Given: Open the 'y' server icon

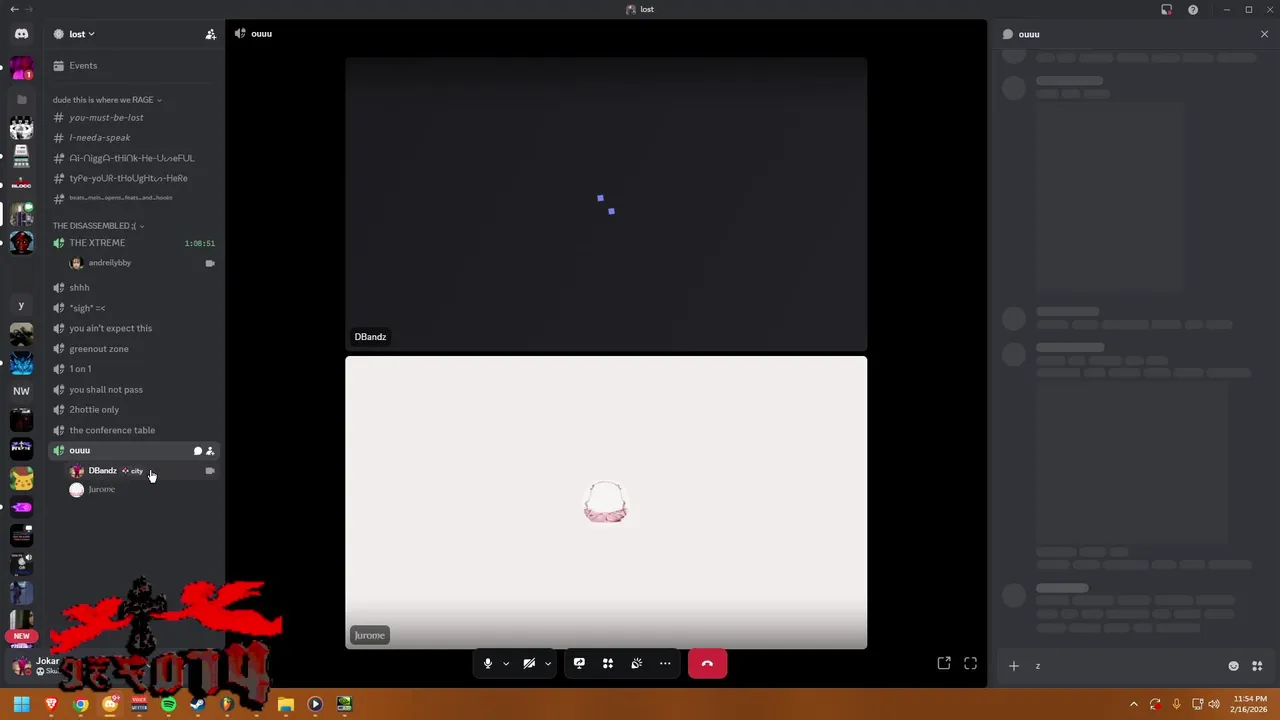Looking at the screenshot, I should (21, 306).
